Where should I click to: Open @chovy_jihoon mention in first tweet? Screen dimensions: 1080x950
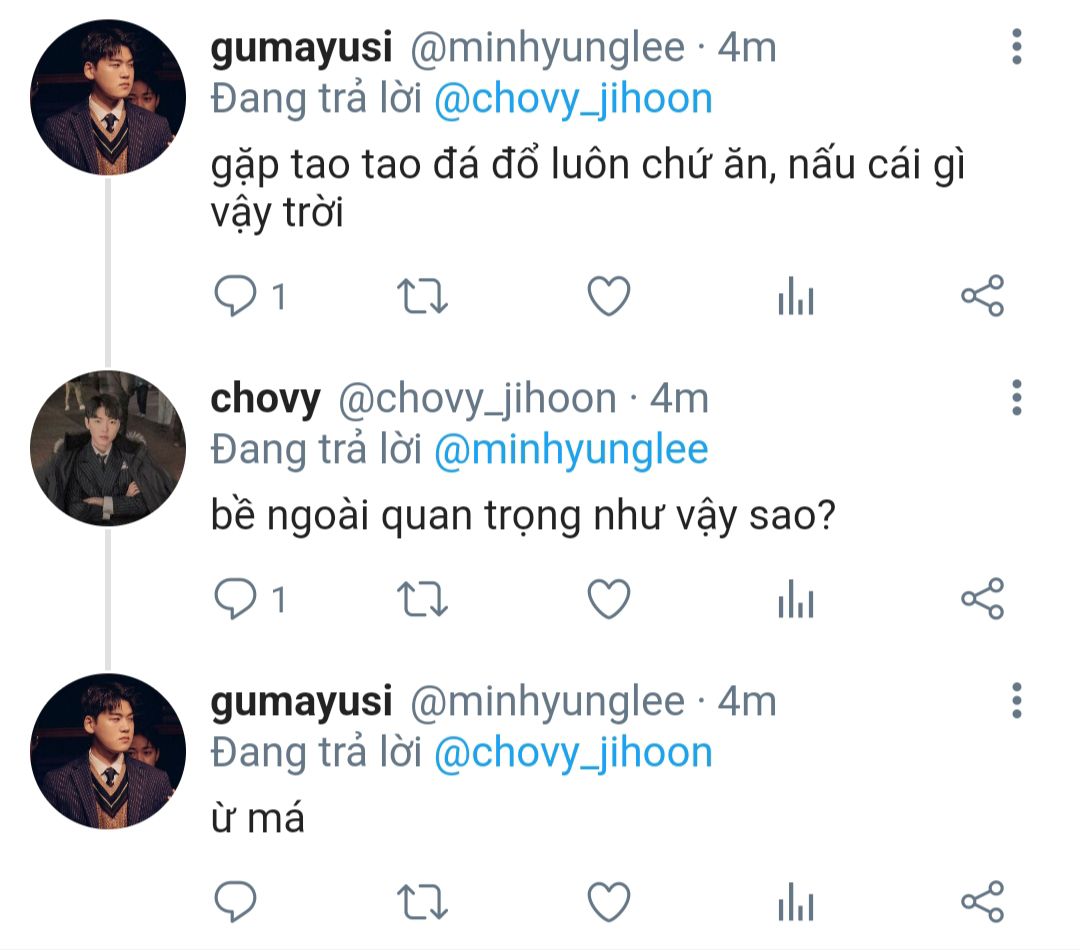[573, 100]
